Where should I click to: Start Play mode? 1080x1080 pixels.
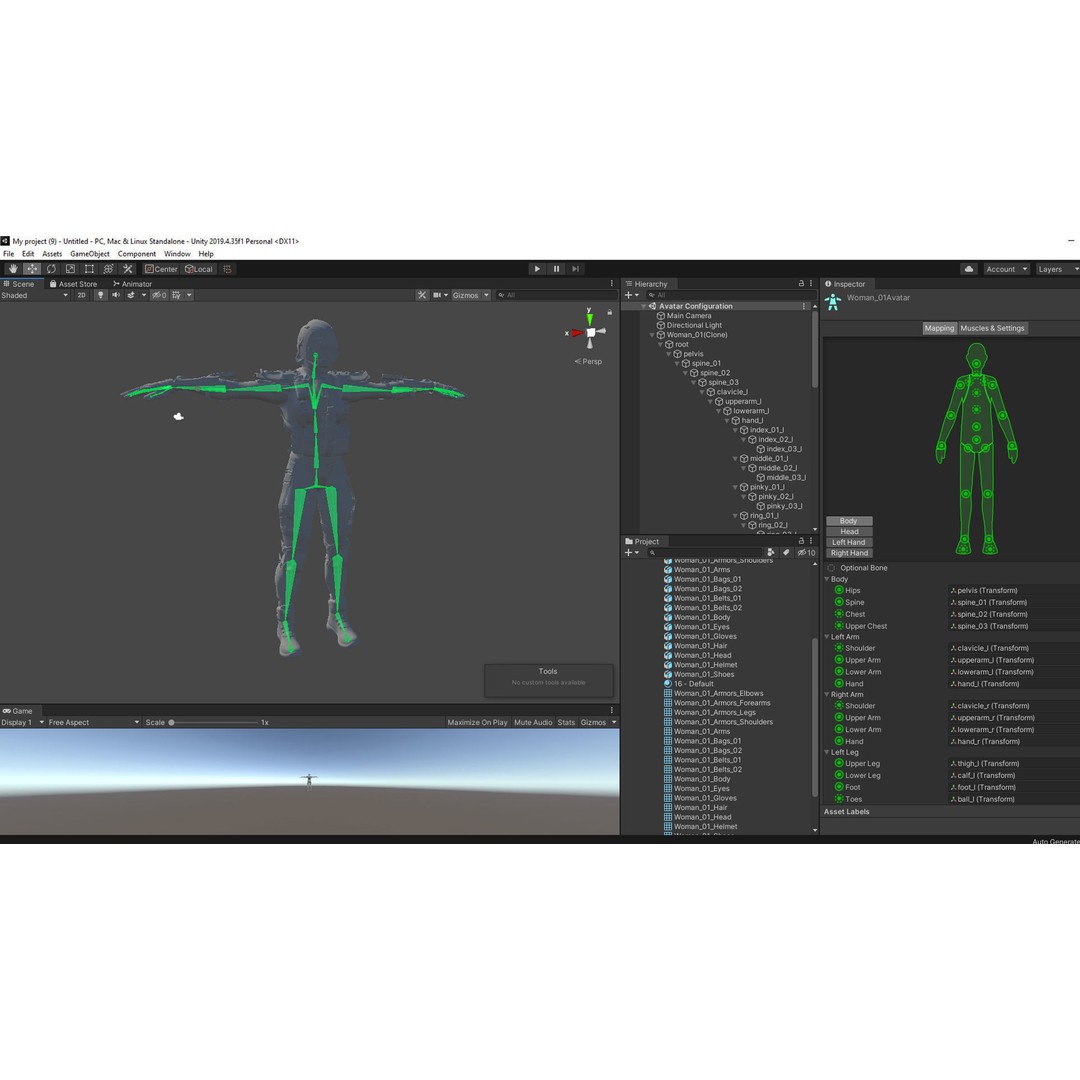pyautogui.click(x=537, y=269)
